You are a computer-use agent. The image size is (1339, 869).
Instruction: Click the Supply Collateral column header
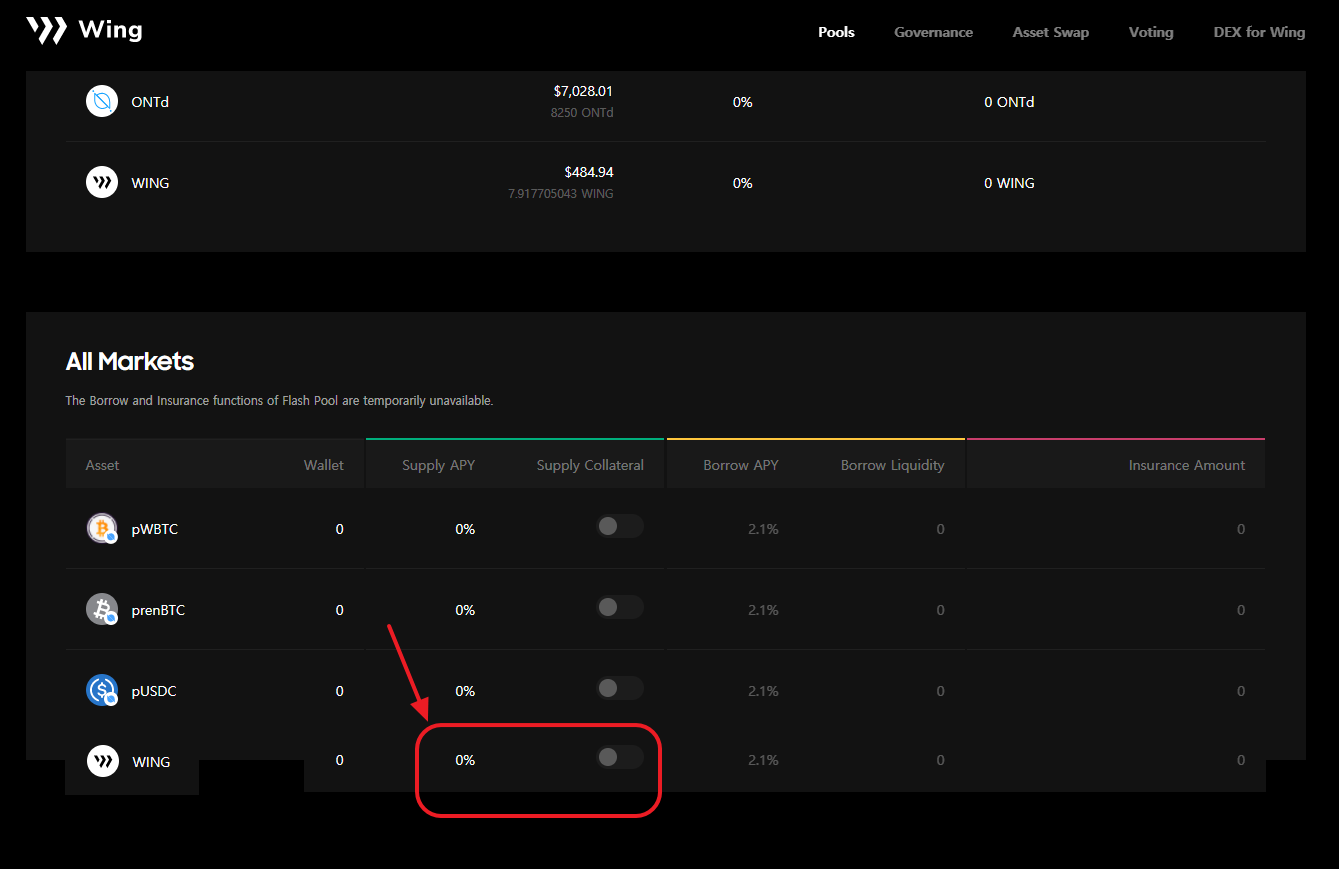click(590, 465)
